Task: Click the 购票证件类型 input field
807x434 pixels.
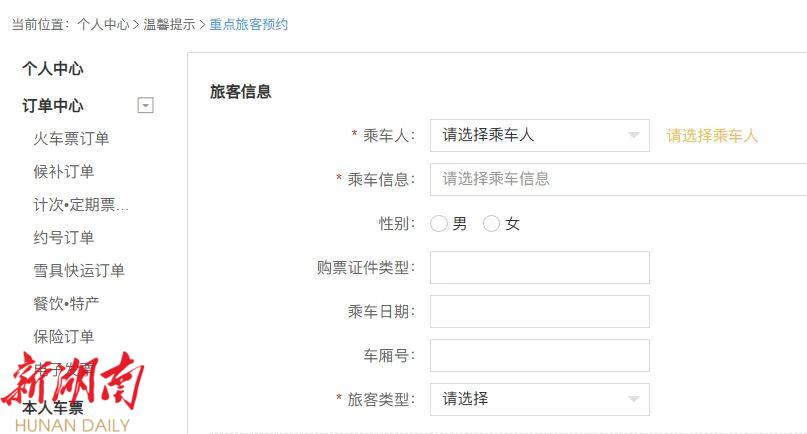Action: 539,268
